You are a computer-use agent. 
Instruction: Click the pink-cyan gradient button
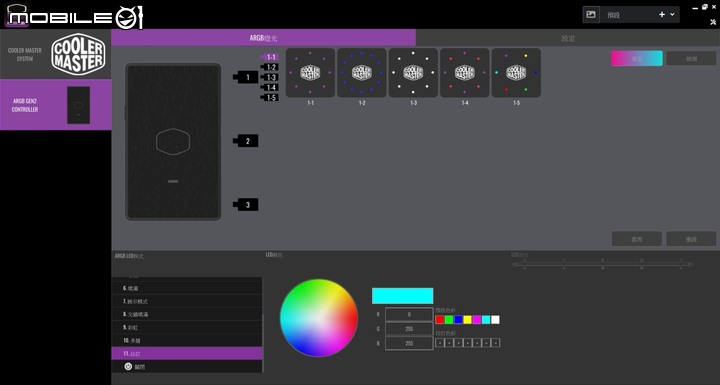pos(636,58)
